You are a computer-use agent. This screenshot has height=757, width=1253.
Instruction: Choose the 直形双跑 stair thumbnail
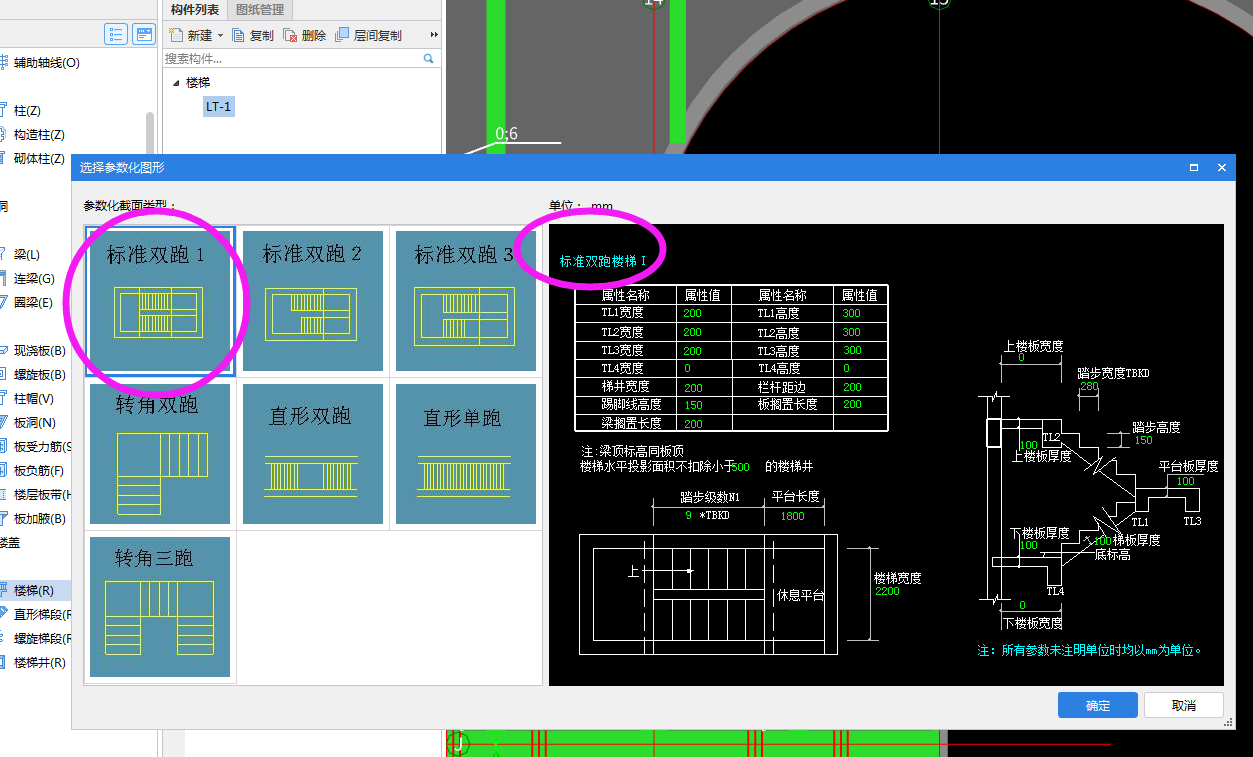coord(313,454)
